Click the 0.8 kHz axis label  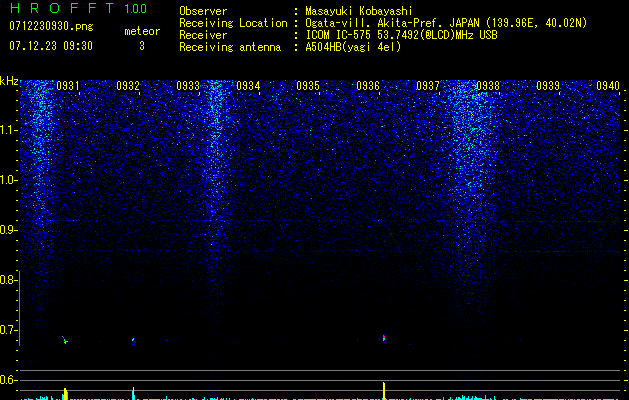coord(8,280)
